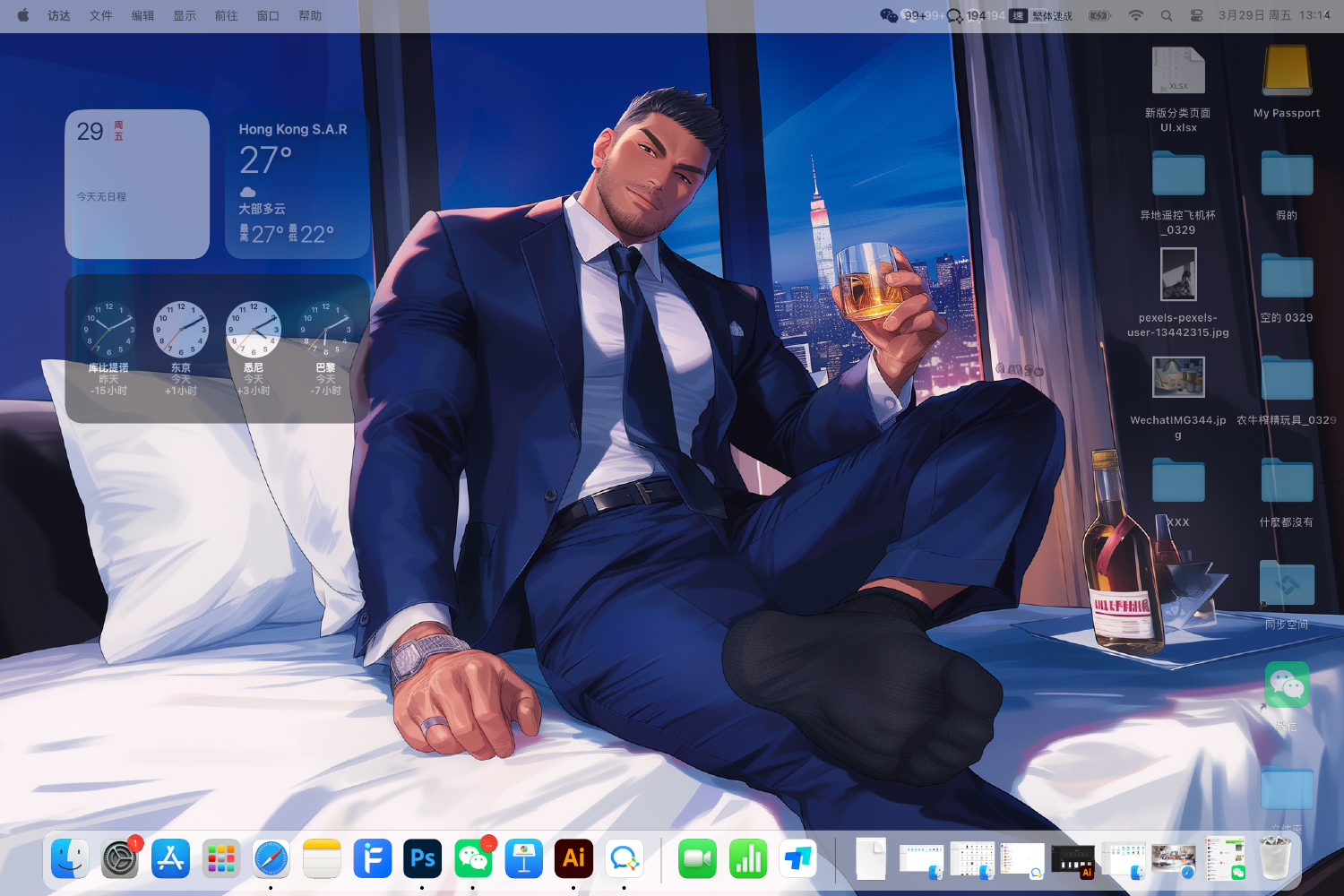The width and height of the screenshot is (1344, 896).
Task: Open the battery status menu
Action: (x=1099, y=15)
